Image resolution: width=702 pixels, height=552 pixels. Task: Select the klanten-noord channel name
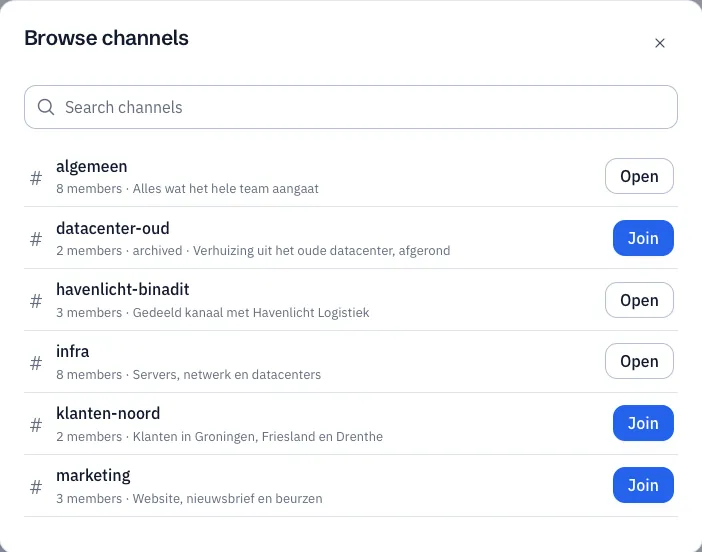(108, 413)
